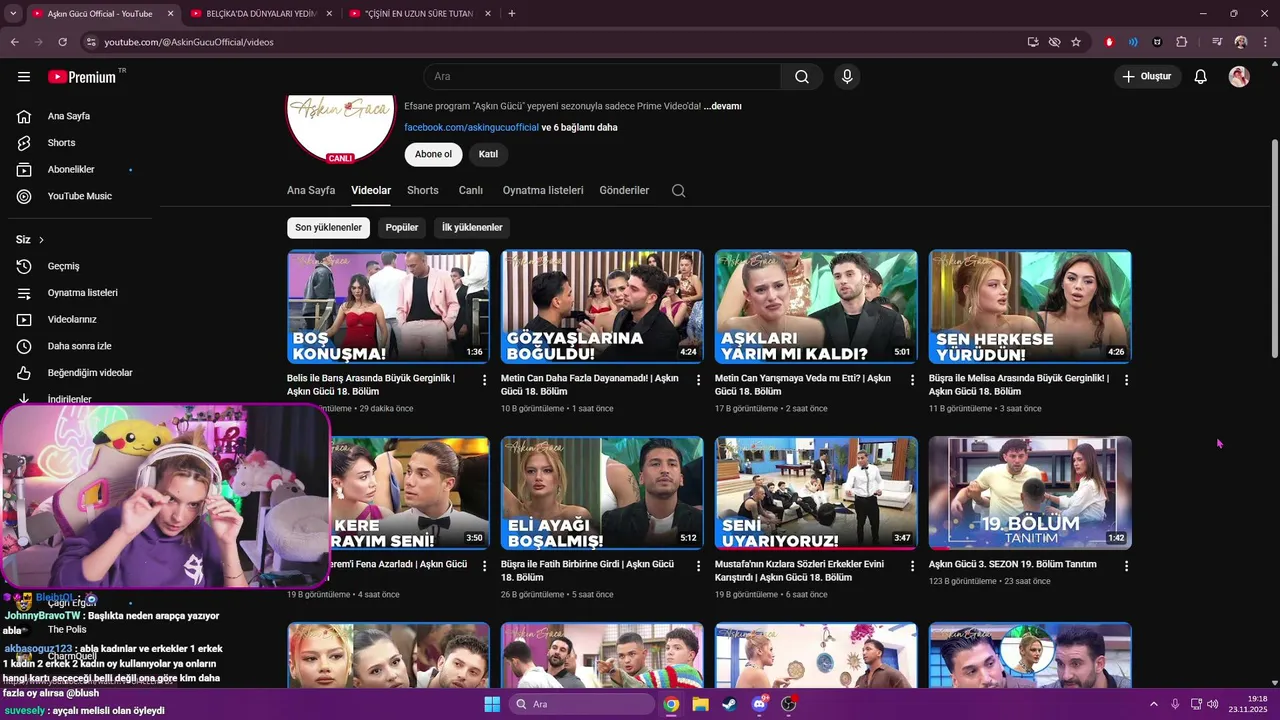Screen dimensions: 1280x720
Task: Open YouTube Music in sidebar
Action: pyautogui.click(x=78, y=197)
